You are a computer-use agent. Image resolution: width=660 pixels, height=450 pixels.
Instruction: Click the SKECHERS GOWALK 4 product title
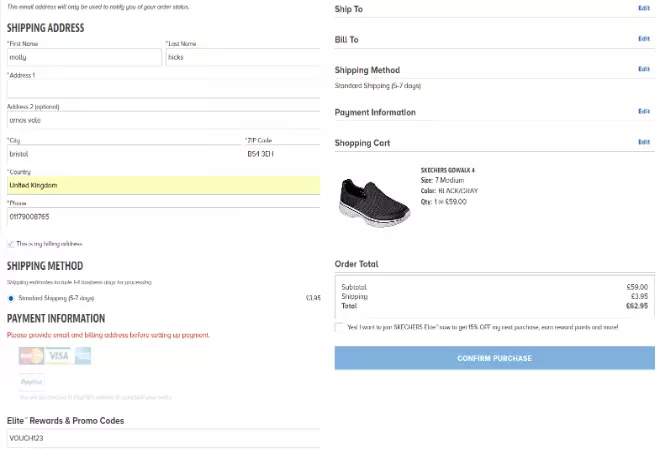(x=447, y=170)
